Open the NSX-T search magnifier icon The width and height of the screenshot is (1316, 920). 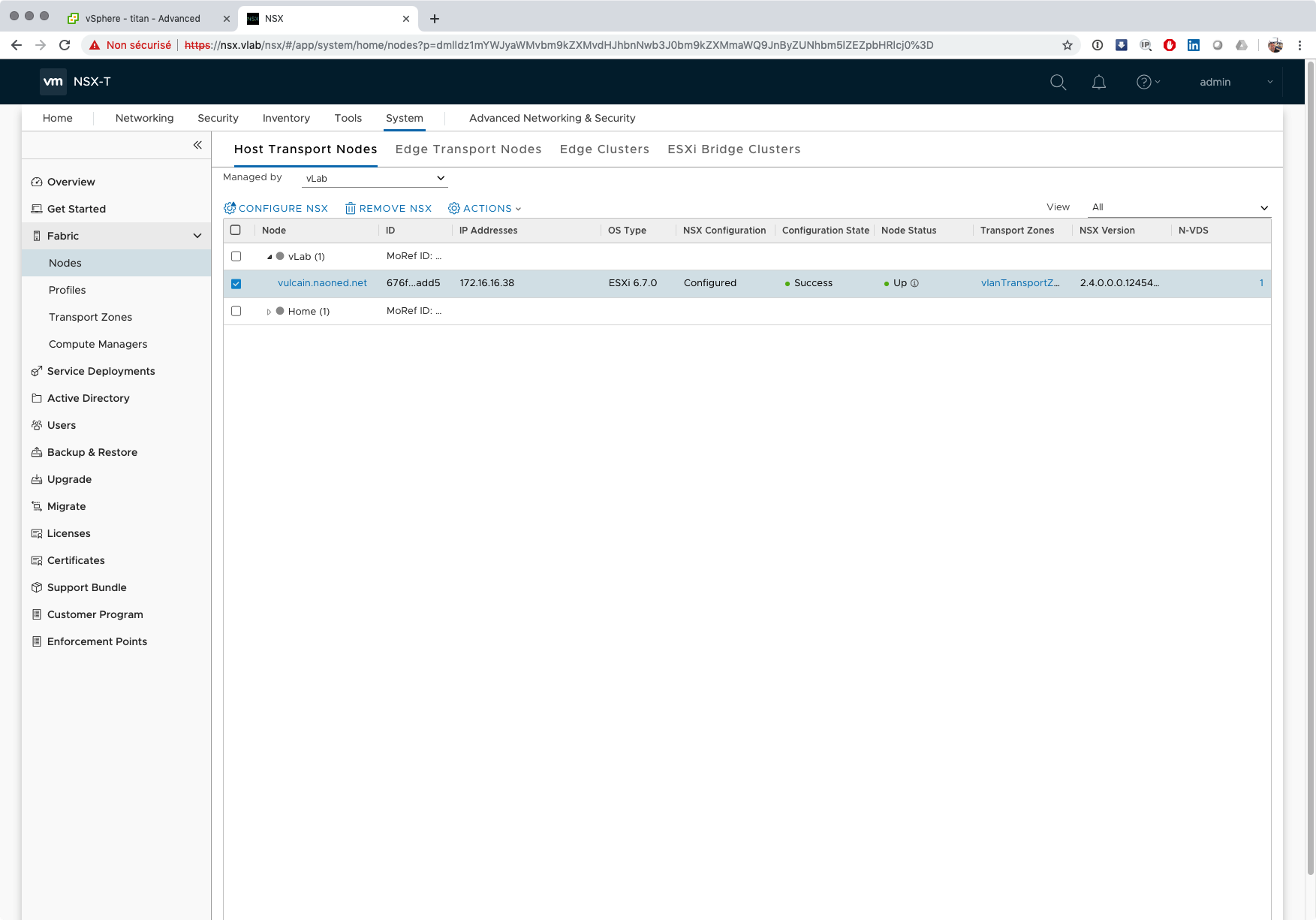tap(1058, 82)
